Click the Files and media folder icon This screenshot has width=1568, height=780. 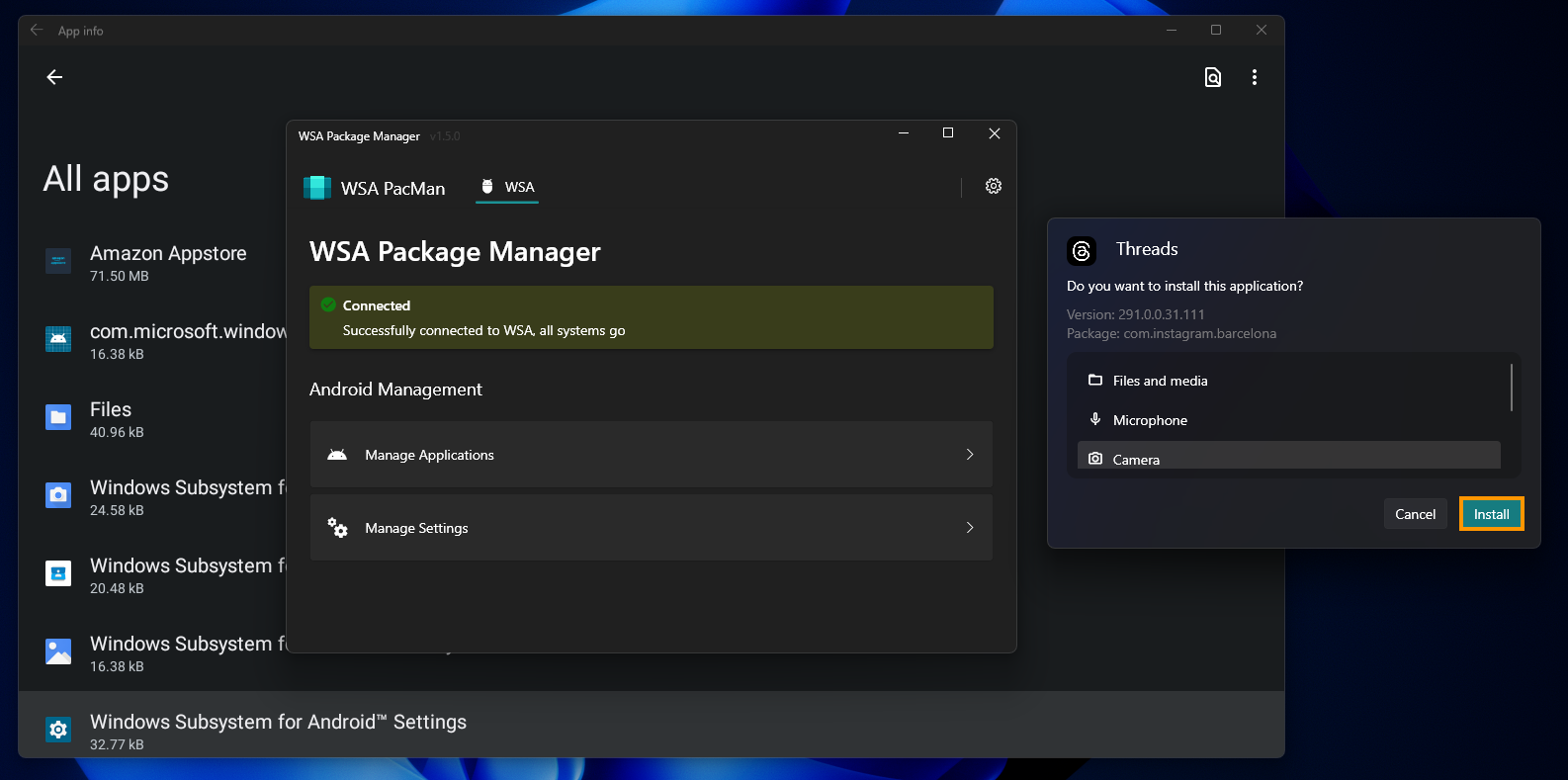[1095, 380]
